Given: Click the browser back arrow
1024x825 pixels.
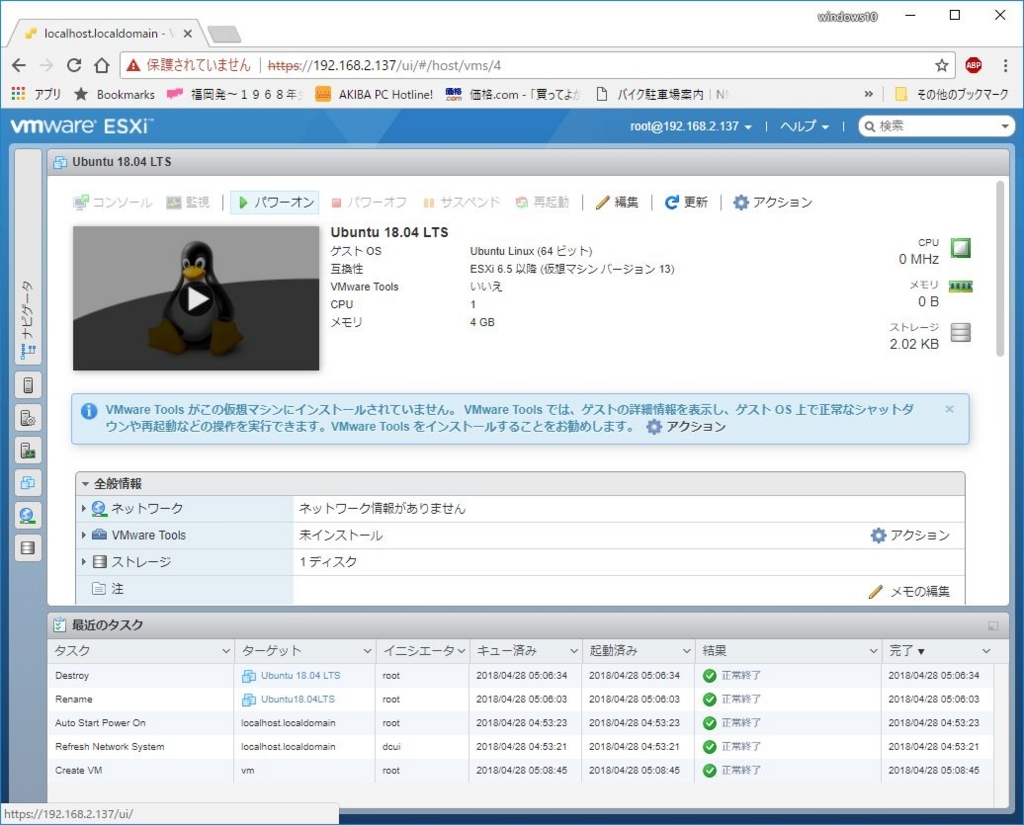Looking at the screenshot, I should 19,65.
